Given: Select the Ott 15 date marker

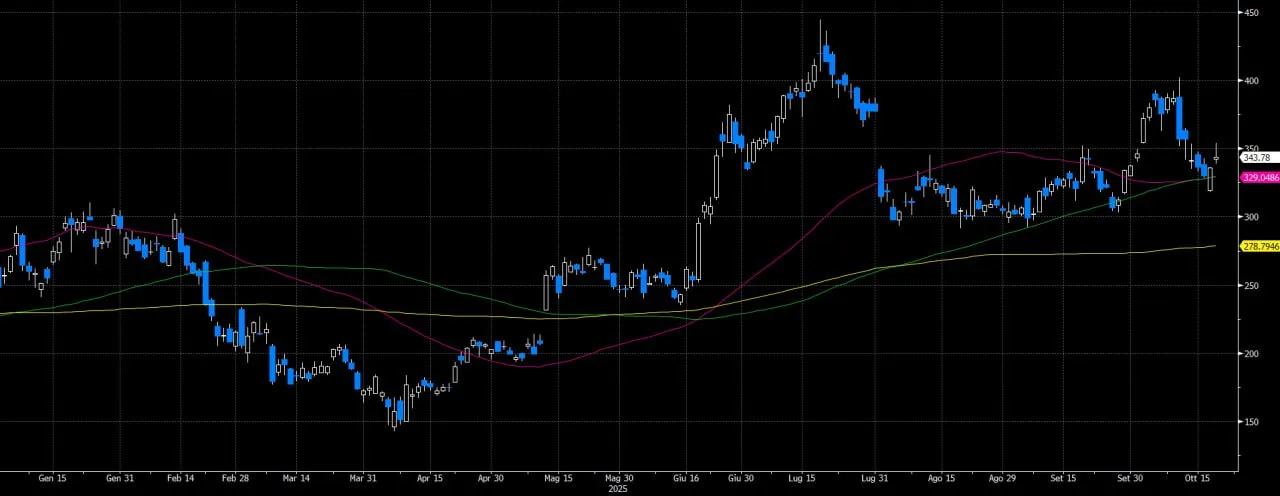Looking at the screenshot, I should click(x=1198, y=479).
